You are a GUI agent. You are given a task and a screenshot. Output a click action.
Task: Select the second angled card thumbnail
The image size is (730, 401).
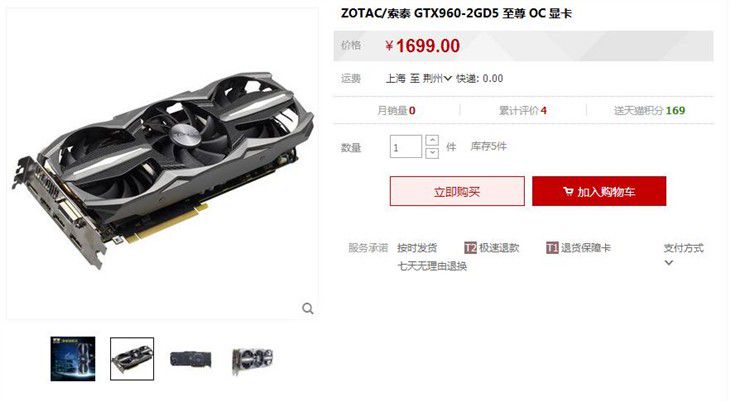[132, 359]
